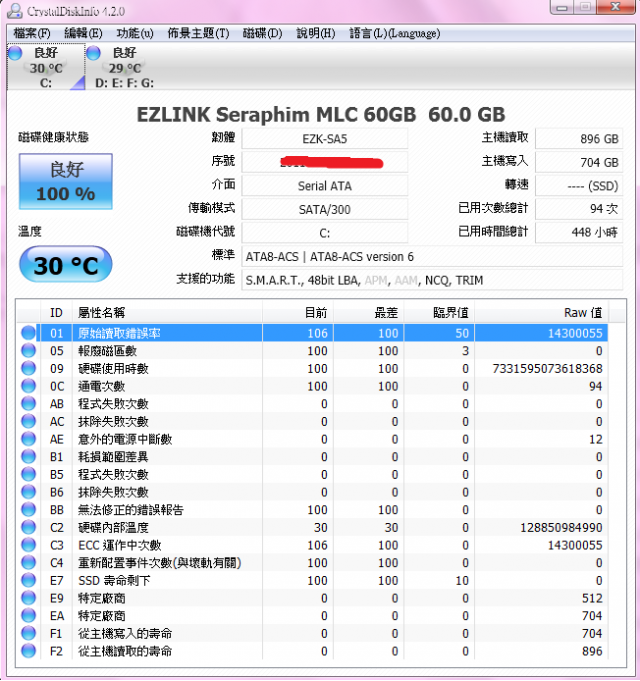Image resolution: width=640 pixels, height=681 pixels.
Task: Click the status icon for attribute C2
Action: click(28, 528)
